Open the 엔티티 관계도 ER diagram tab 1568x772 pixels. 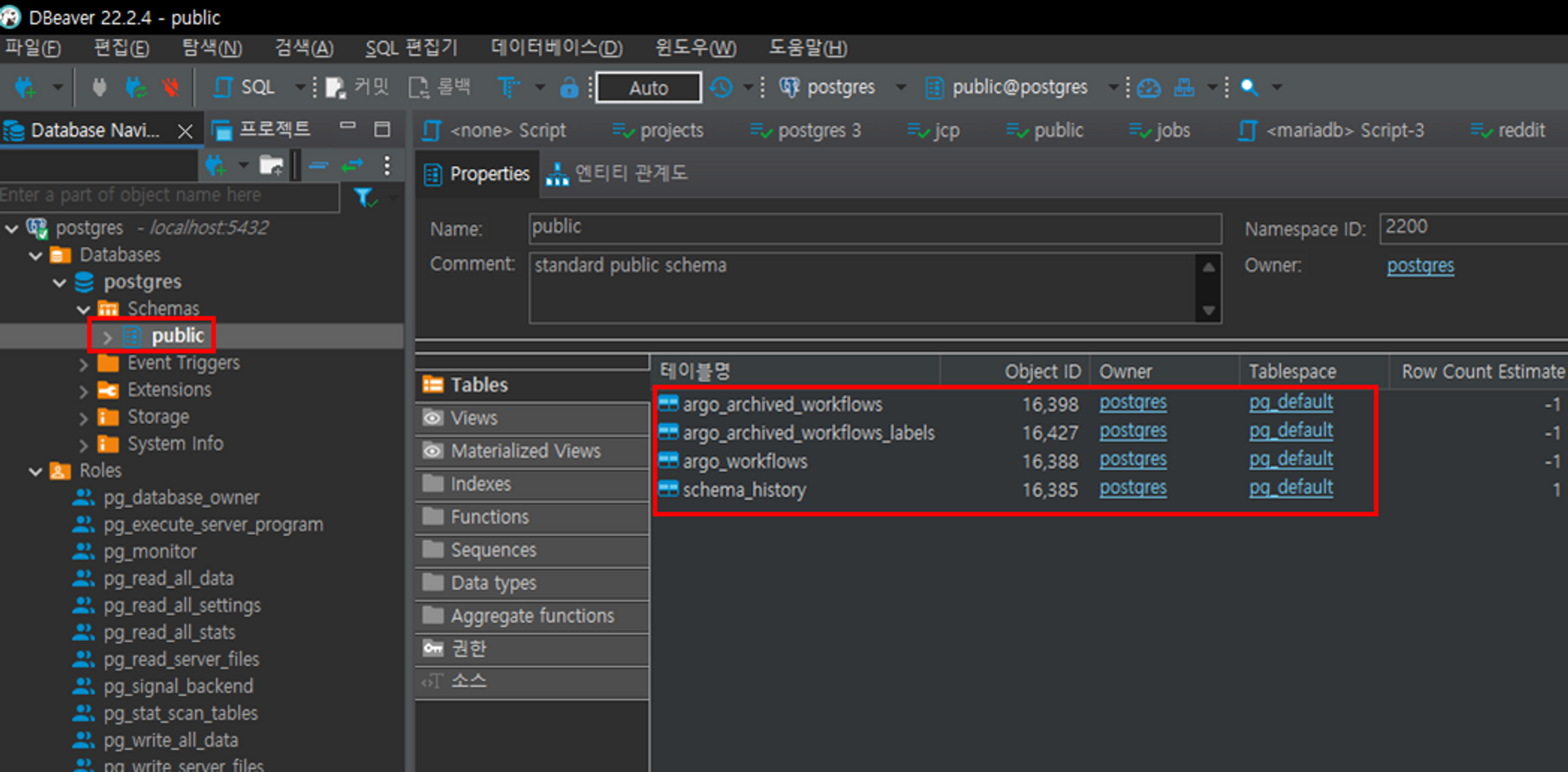point(617,173)
